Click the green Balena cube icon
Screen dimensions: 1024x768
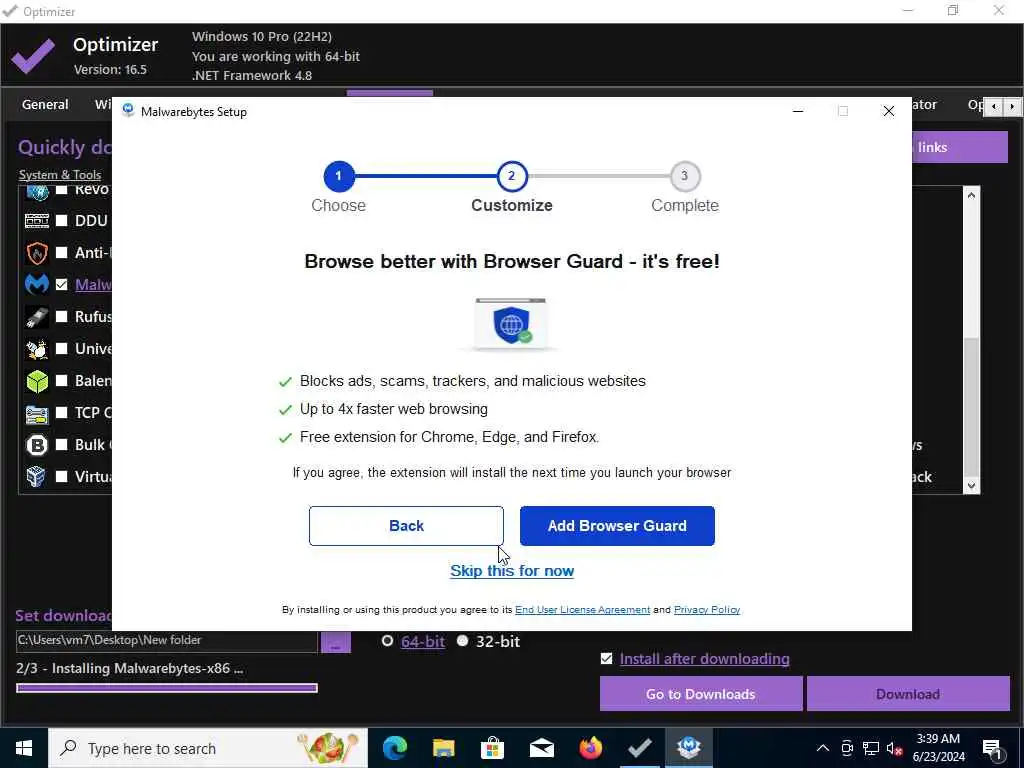(37, 381)
